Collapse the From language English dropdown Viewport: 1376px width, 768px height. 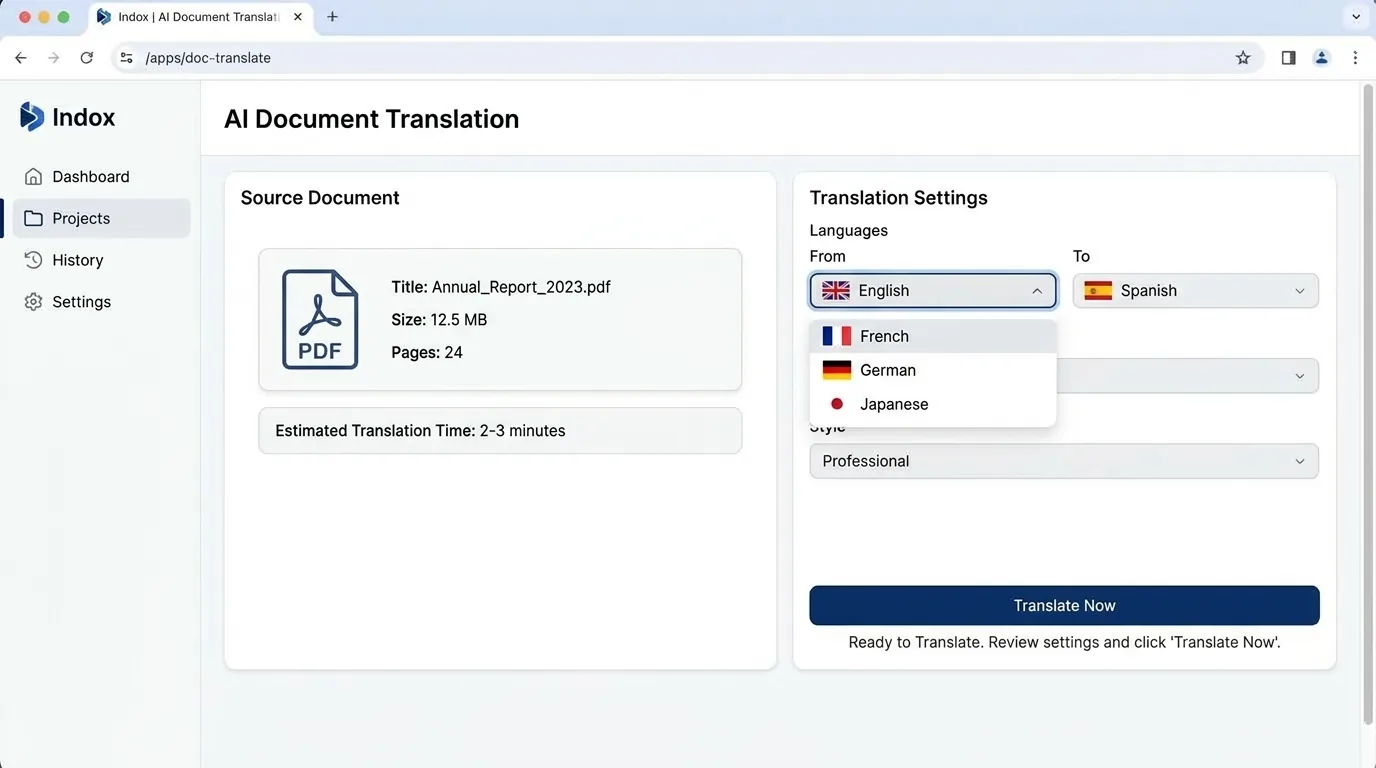pos(933,291)
